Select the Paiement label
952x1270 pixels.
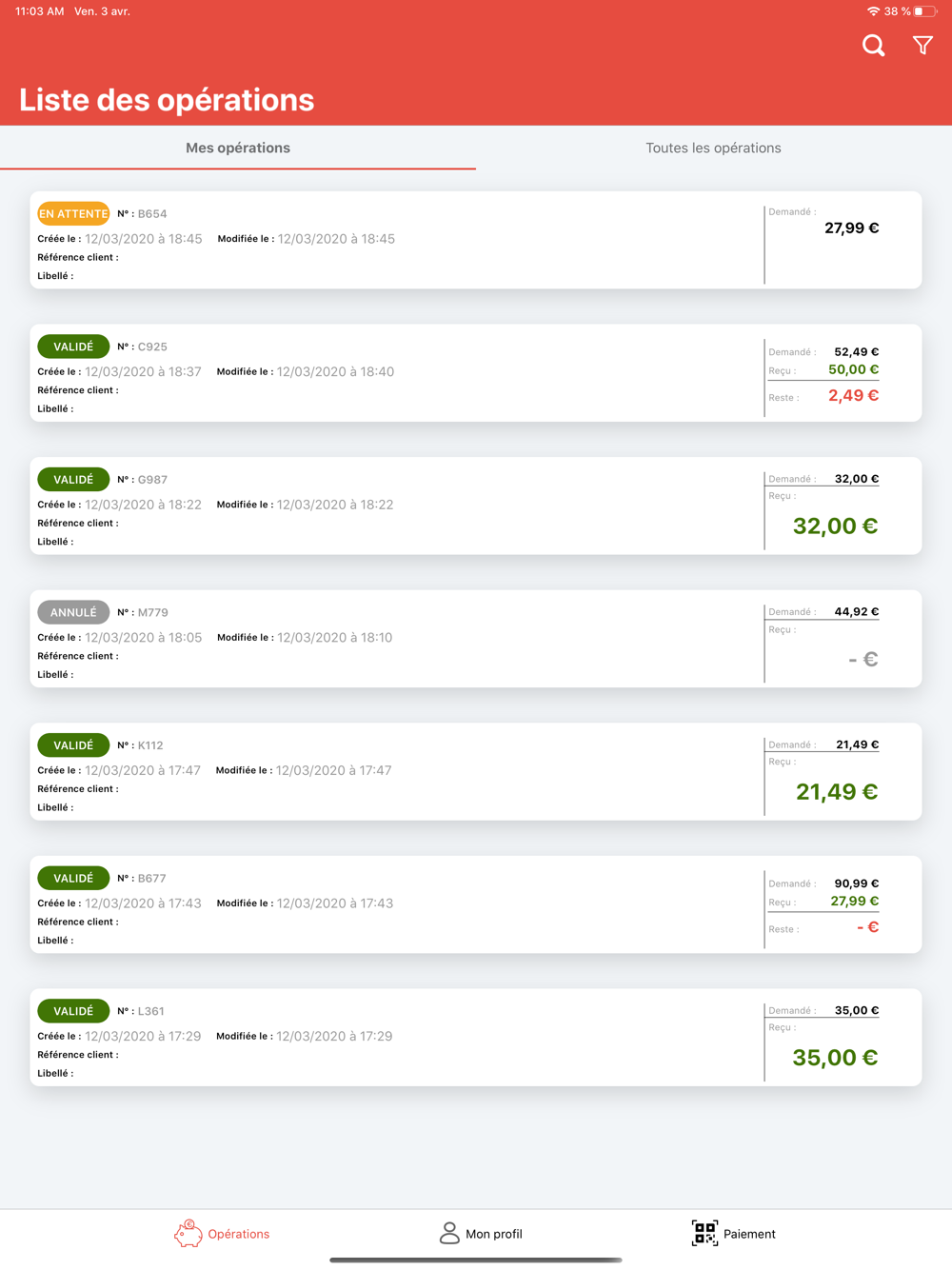point(749,1234)
